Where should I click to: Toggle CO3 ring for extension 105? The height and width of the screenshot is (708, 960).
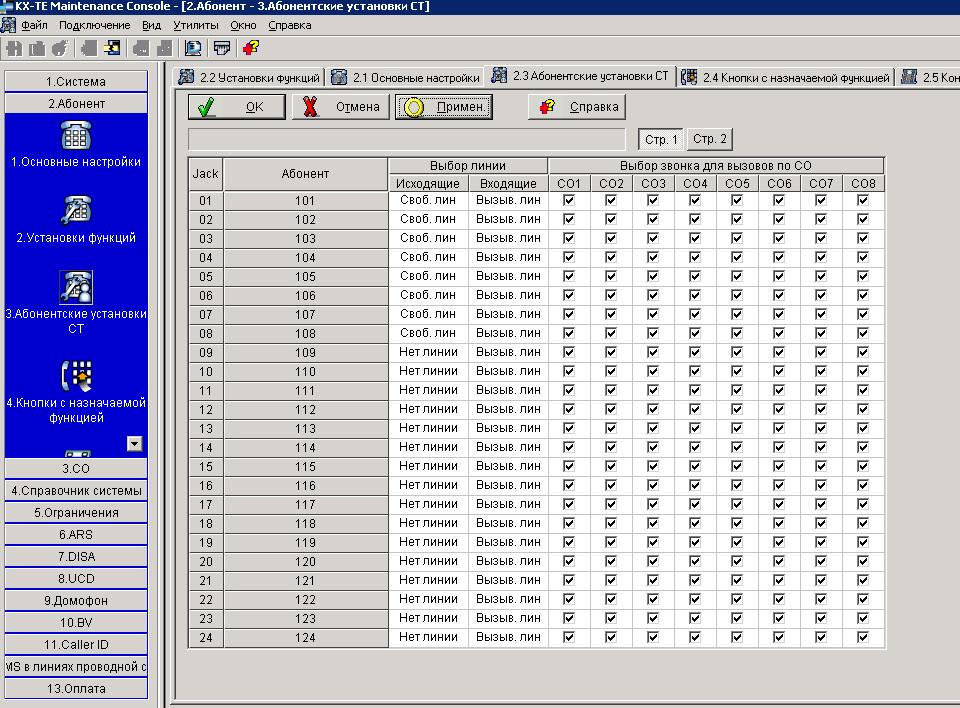click(653, 276)
